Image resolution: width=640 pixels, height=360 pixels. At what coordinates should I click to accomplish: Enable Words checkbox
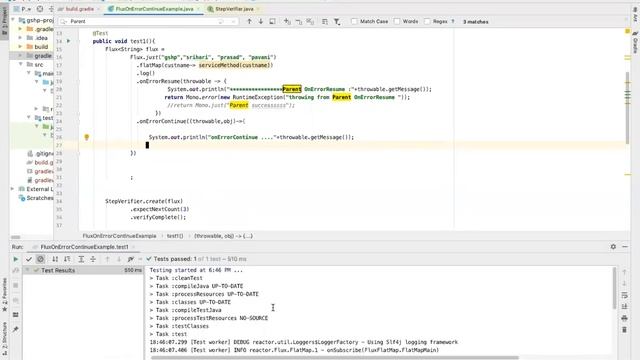[397, 21]
